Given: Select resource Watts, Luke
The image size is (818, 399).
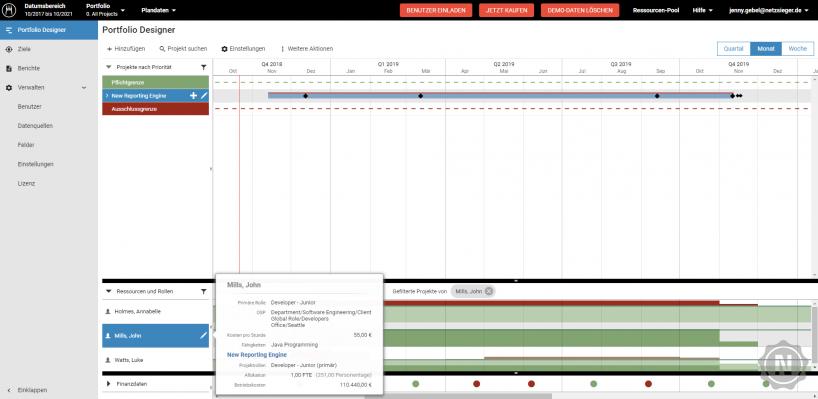Looking at the screenshot, I should (x=155, y=360).
